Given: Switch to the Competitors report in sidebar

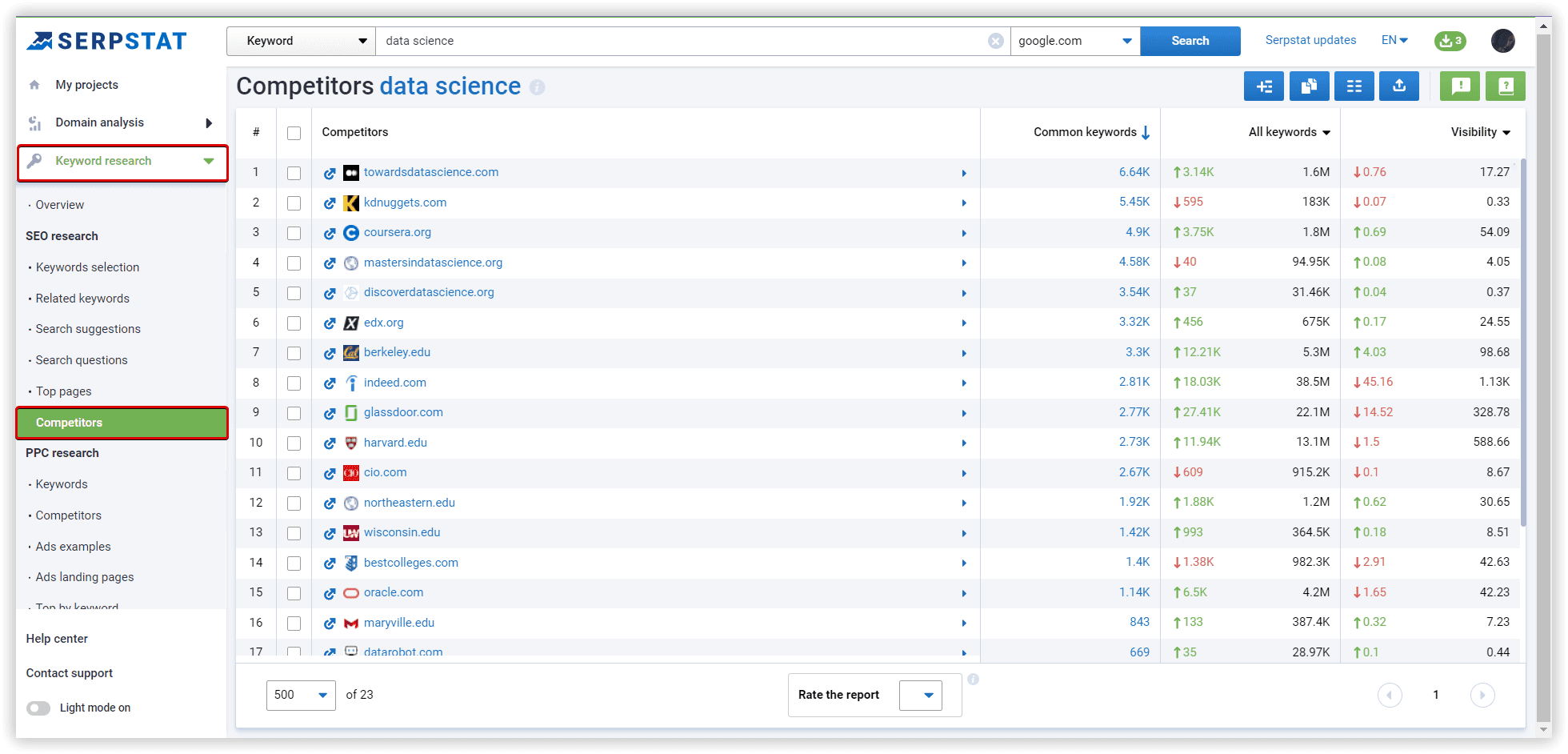Looking at the screenshot, I should tap(122, 423).
